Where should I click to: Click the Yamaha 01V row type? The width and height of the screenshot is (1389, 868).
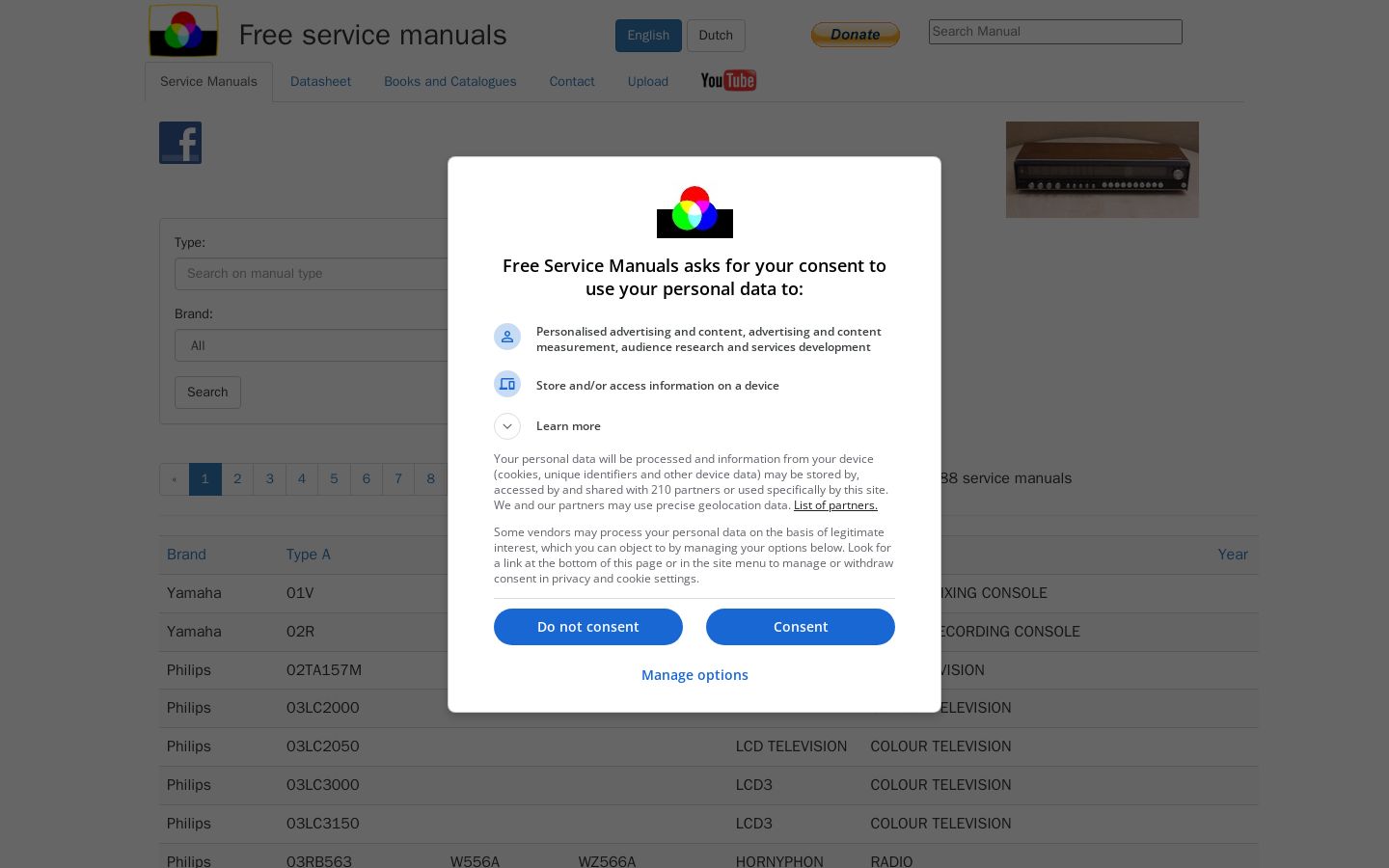coord(300,593)
